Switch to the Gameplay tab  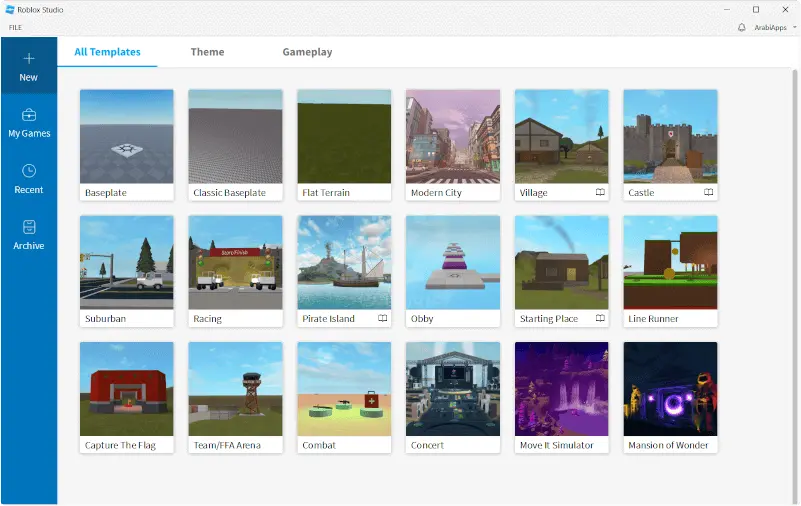click(x=307, y=52)
